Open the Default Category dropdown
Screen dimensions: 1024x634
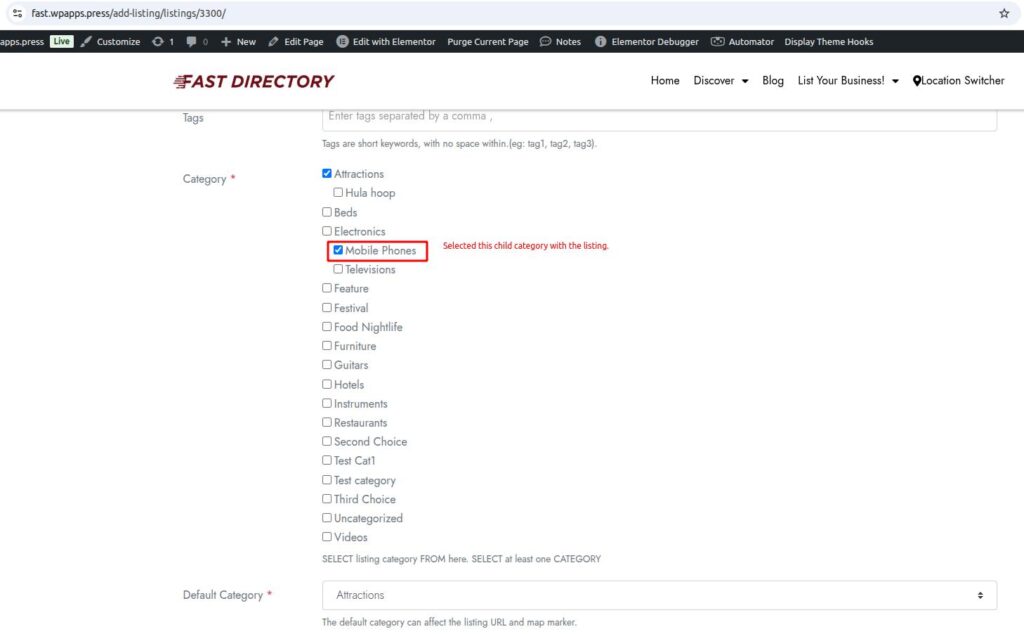(659, 595)
